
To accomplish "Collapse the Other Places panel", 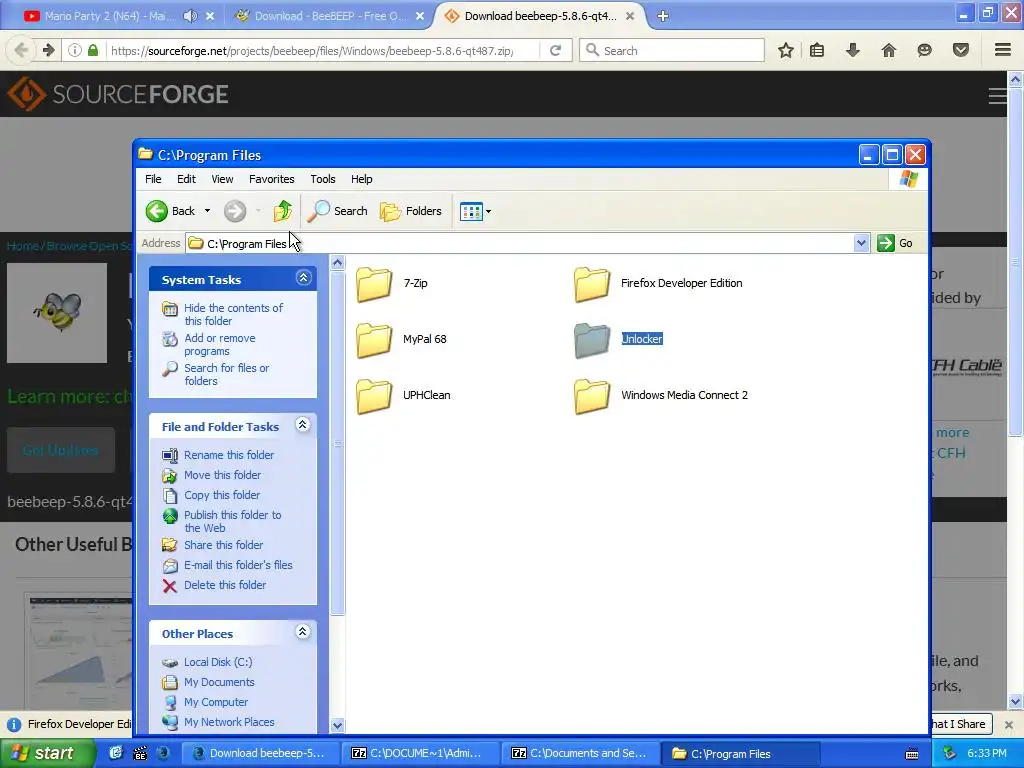I will [302, 632].
